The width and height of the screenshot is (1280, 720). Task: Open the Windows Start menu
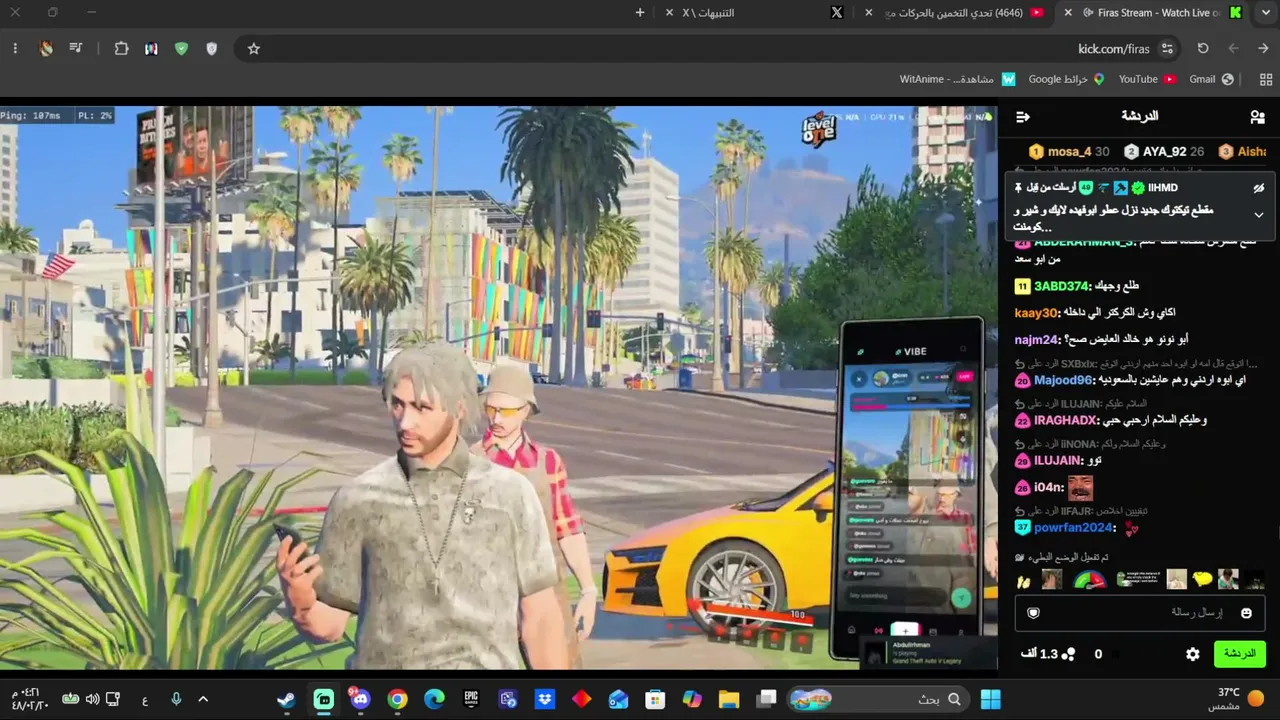point(991,699)
